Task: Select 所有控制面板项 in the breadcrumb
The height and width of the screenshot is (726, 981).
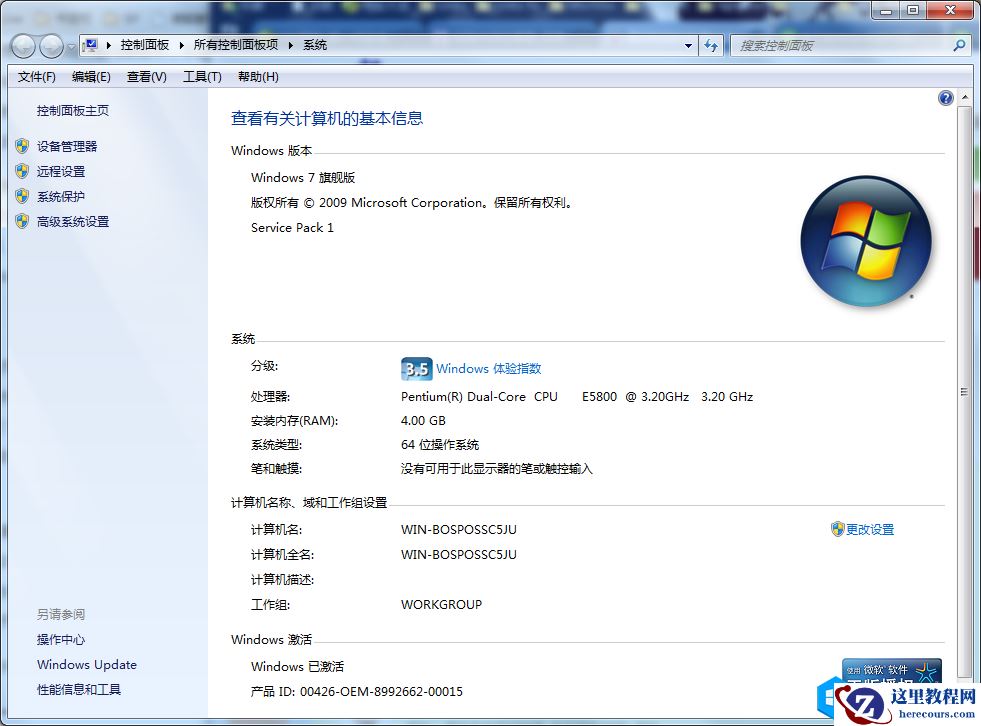Action: (236, 45)
